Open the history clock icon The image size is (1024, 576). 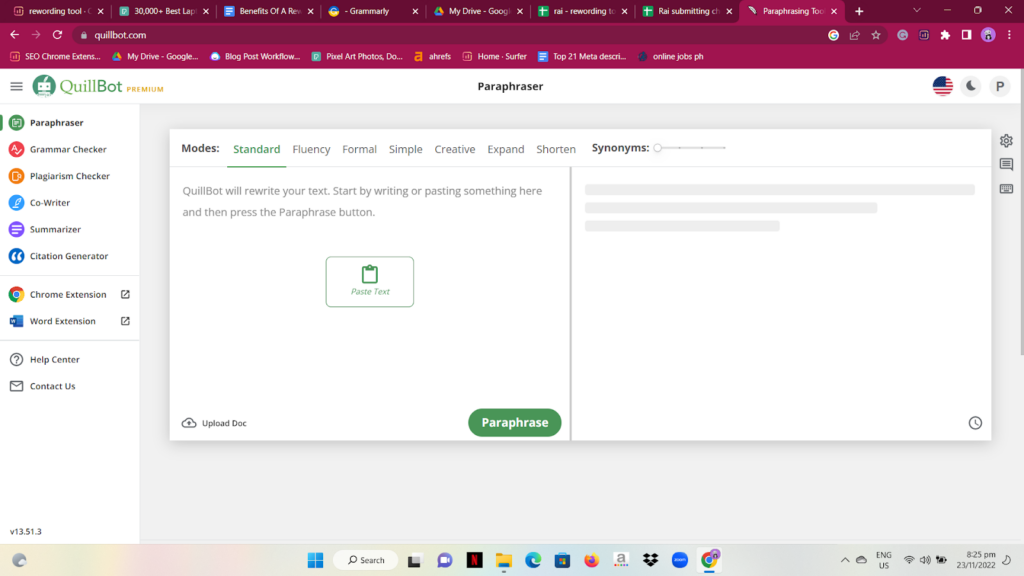975,423
